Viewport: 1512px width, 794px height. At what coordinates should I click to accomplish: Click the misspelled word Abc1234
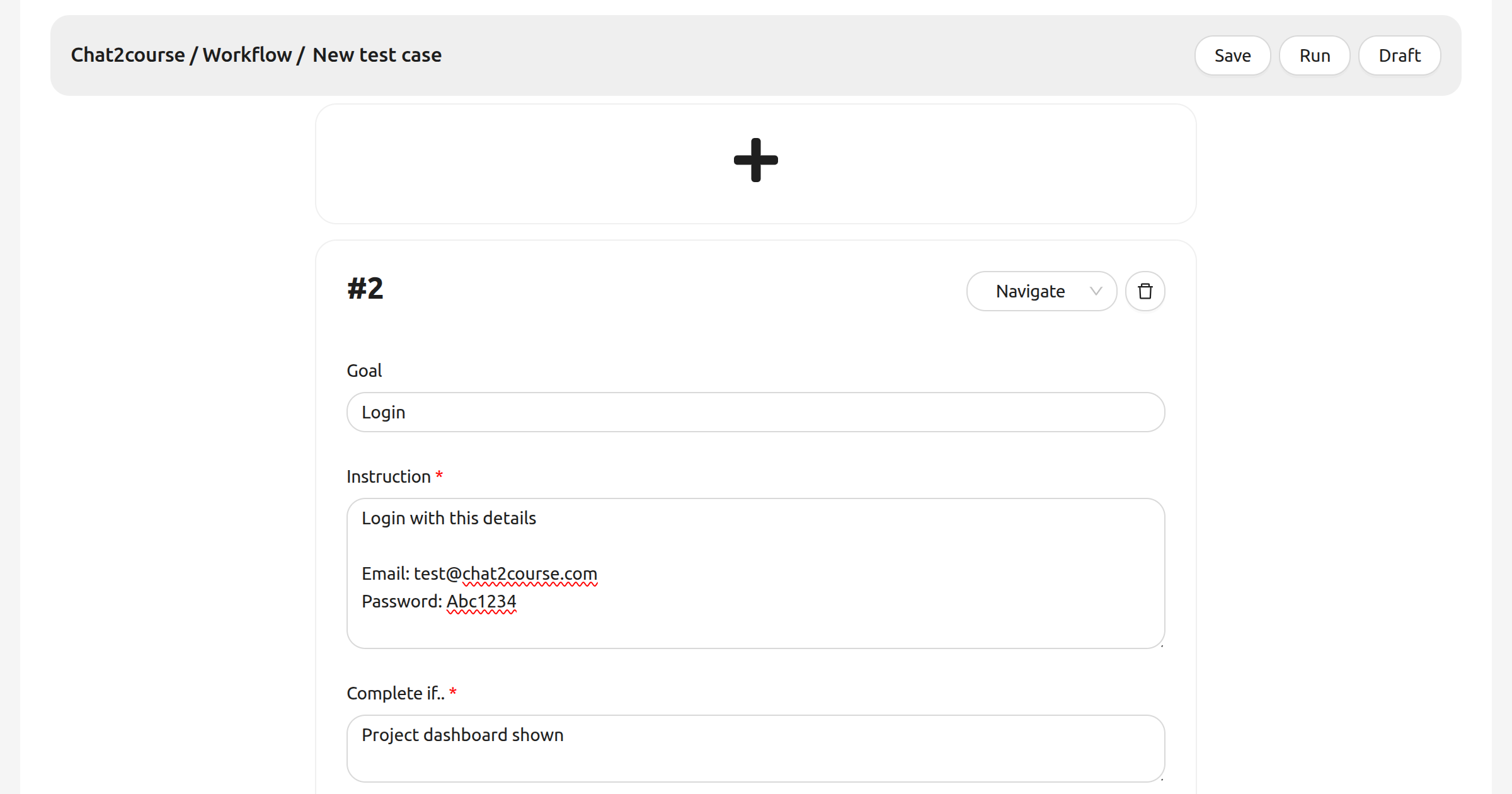[x=481, y=601]
